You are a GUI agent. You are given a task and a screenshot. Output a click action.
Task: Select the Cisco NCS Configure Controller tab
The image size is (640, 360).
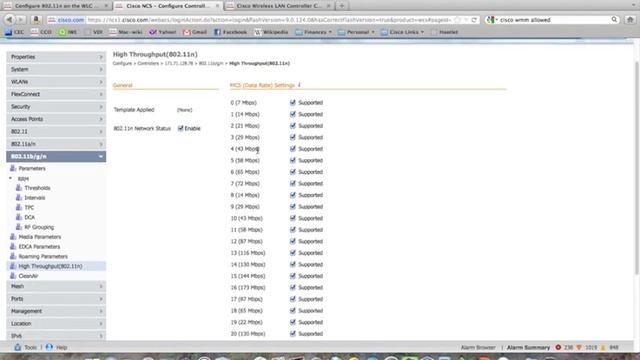[x=167, y=6]
